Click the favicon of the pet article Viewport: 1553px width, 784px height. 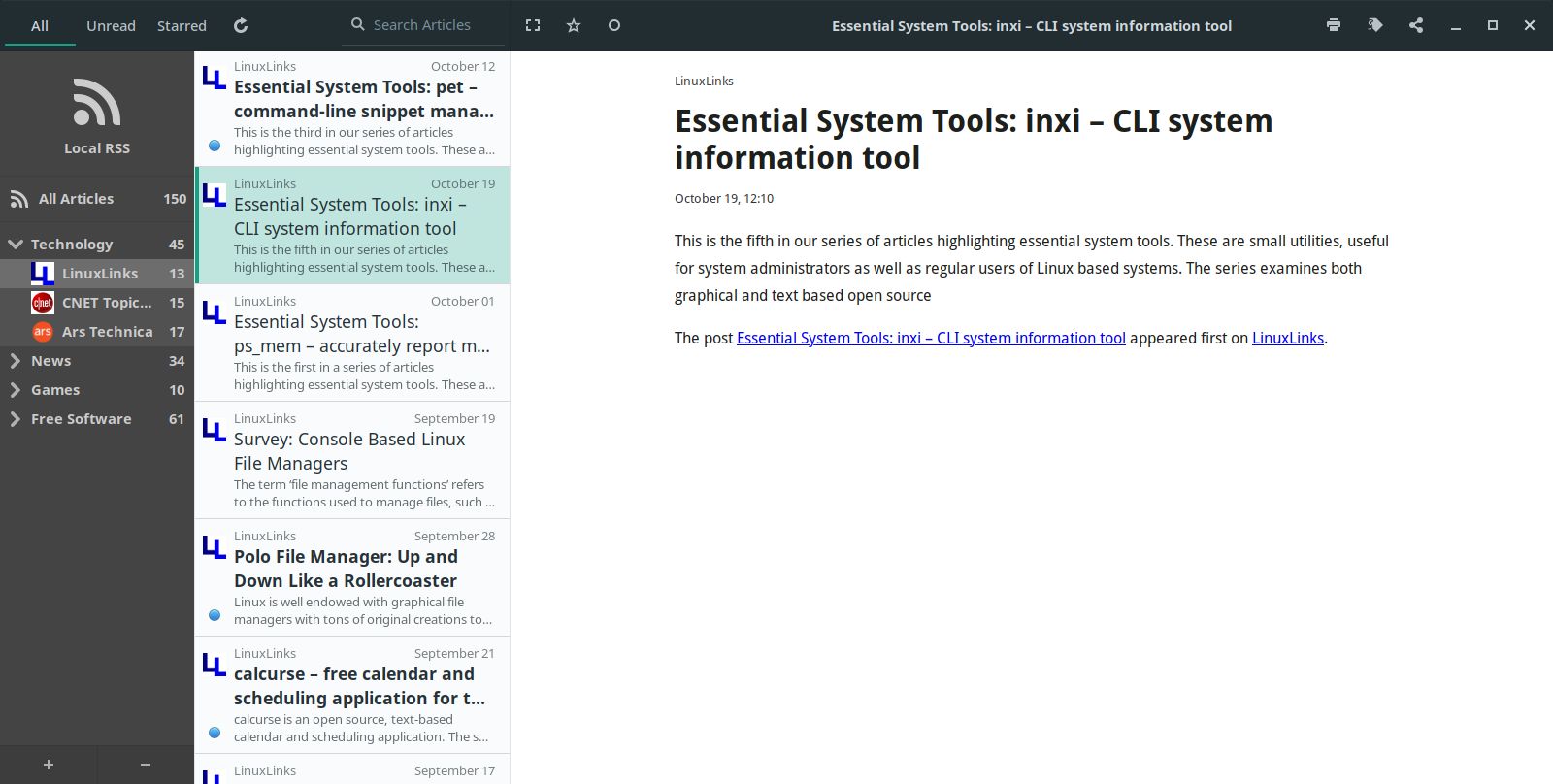coord(215,78)
